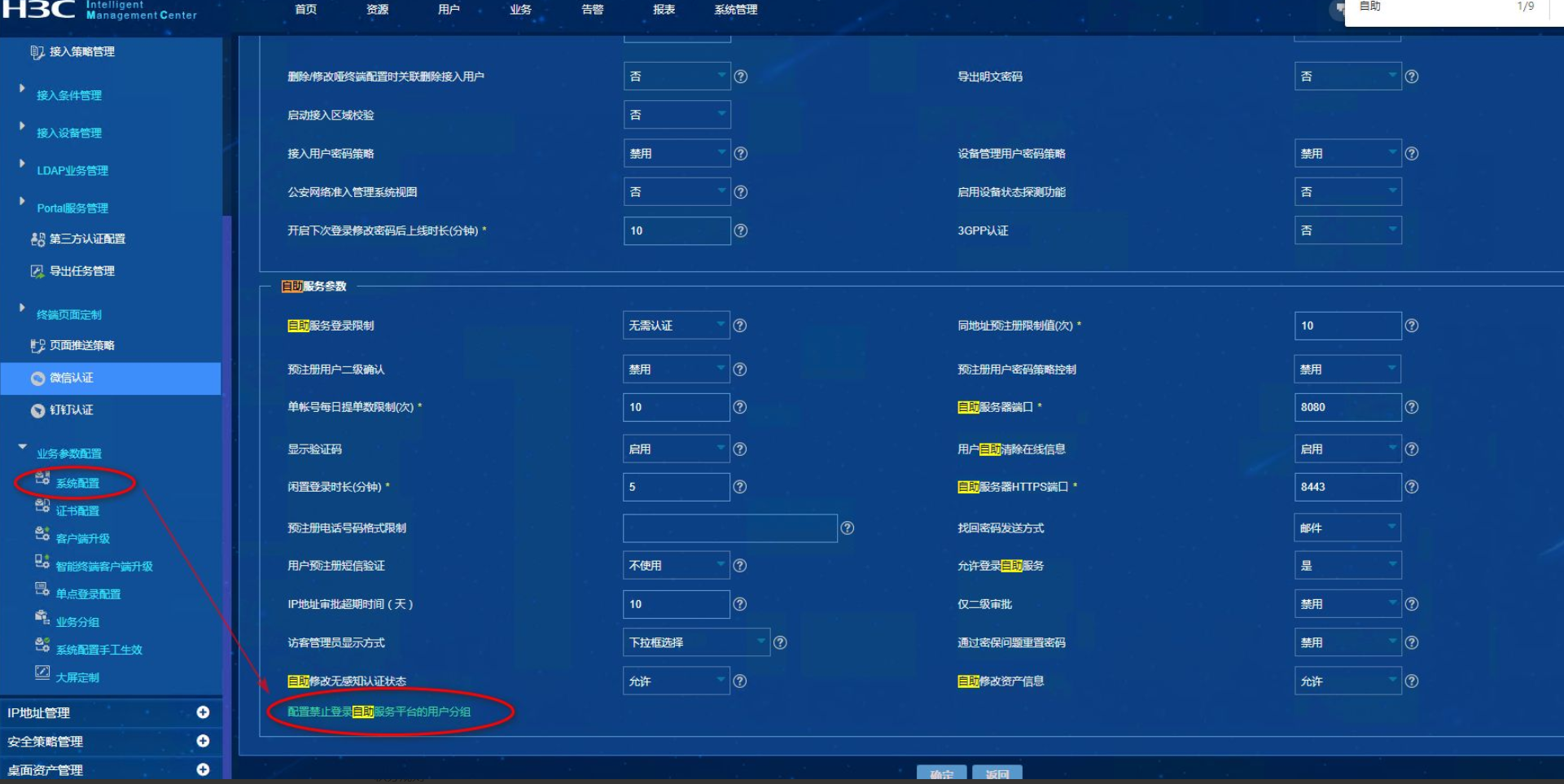Open the 资源 top menu
Viewport: 1564px width, 784px height.
(377, 10)
